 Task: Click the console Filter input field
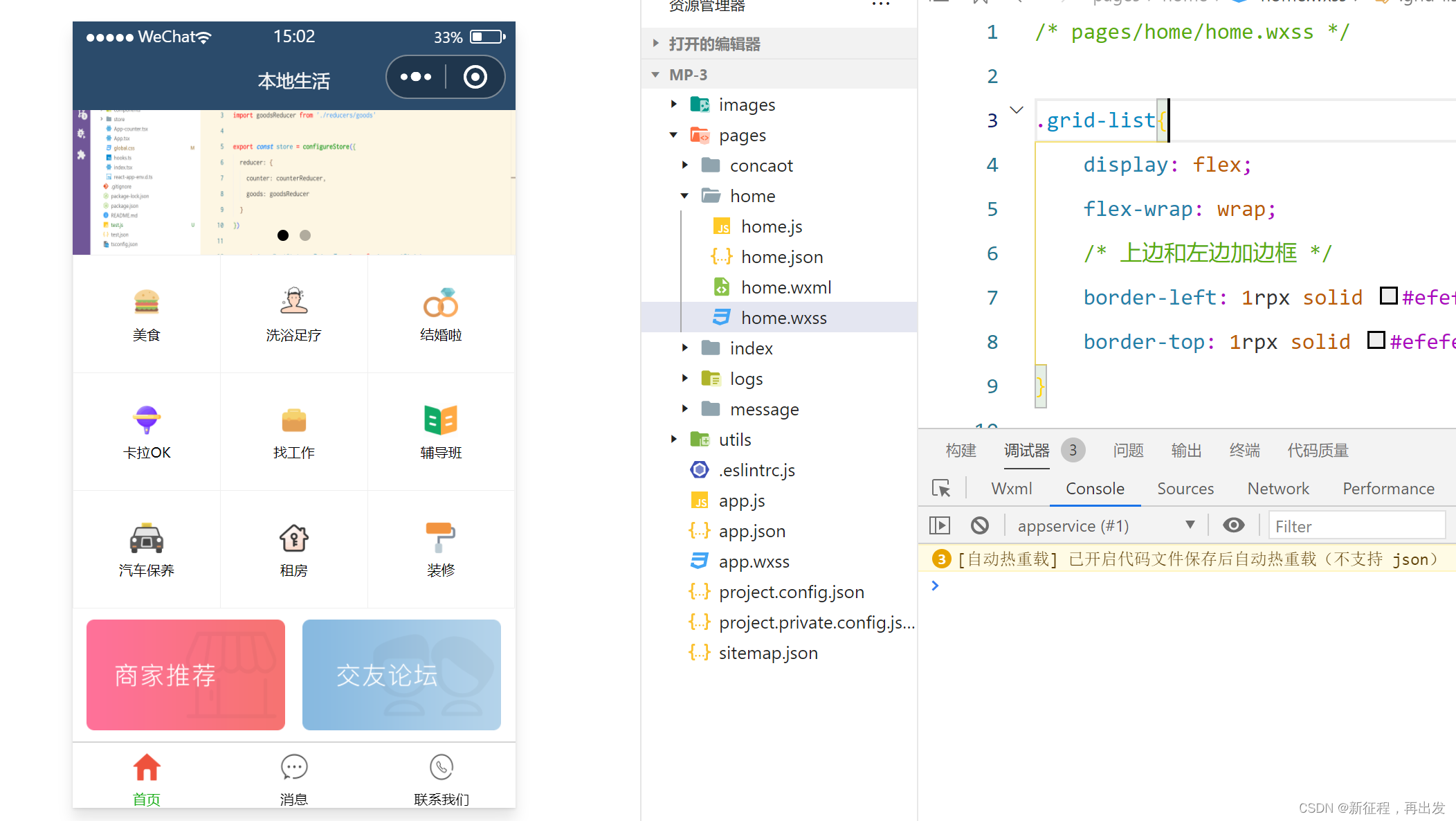(1356, 526)
